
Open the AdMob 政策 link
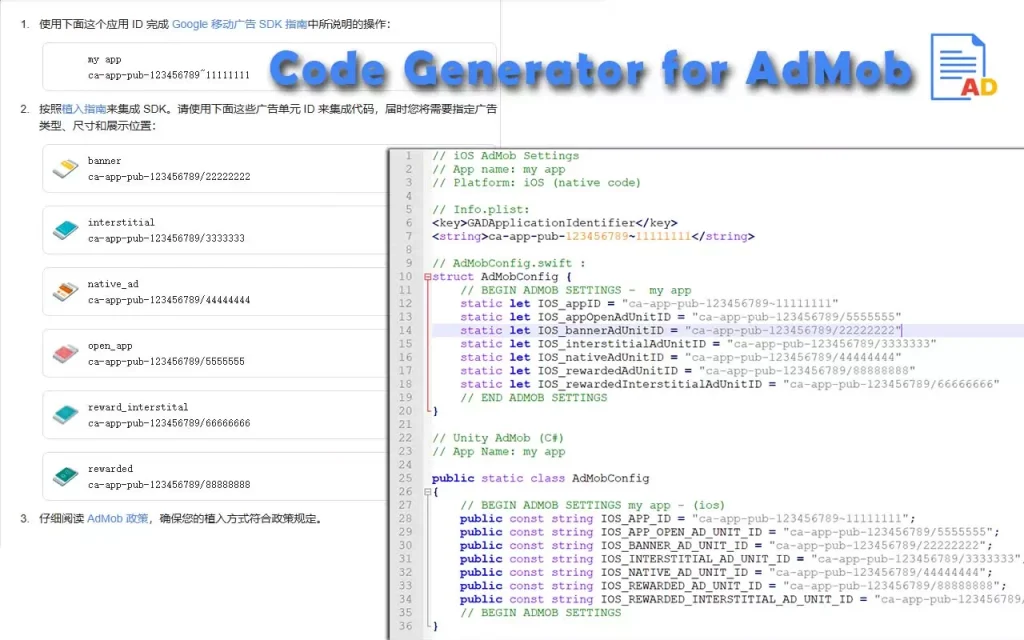click(118, 518)
